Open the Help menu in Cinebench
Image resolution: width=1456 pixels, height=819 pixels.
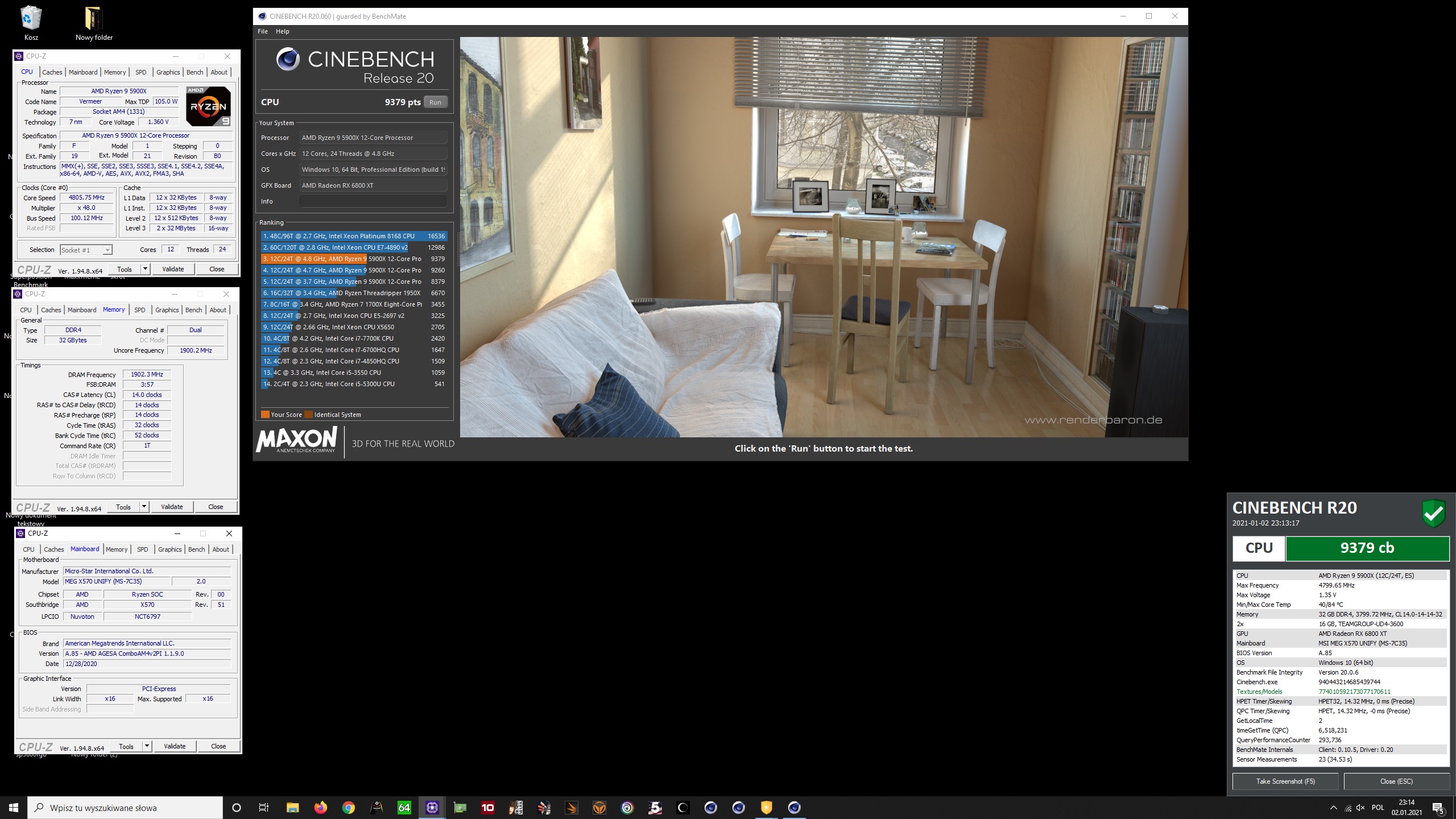click(x=282, y=31)
